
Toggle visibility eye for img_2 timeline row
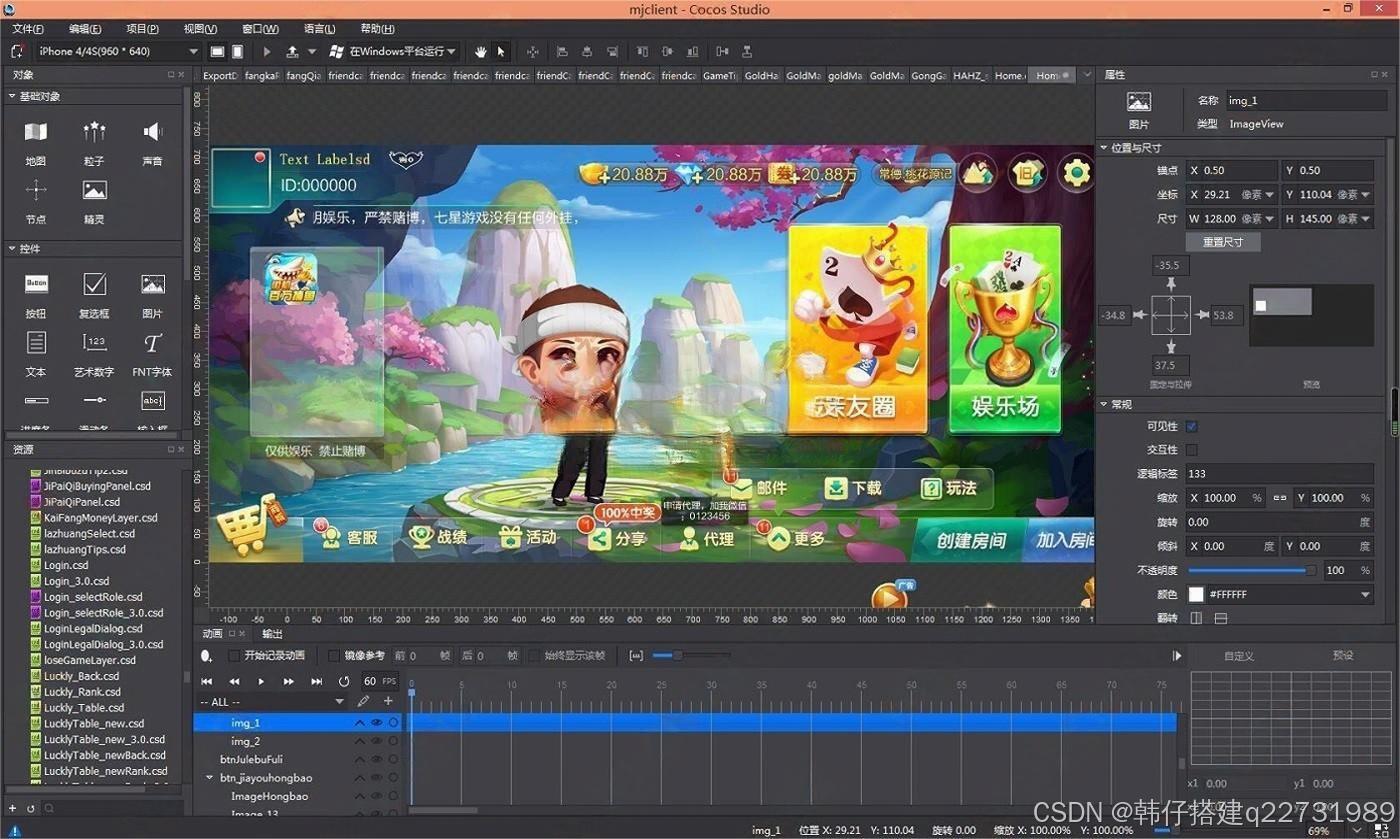(377, 741)
